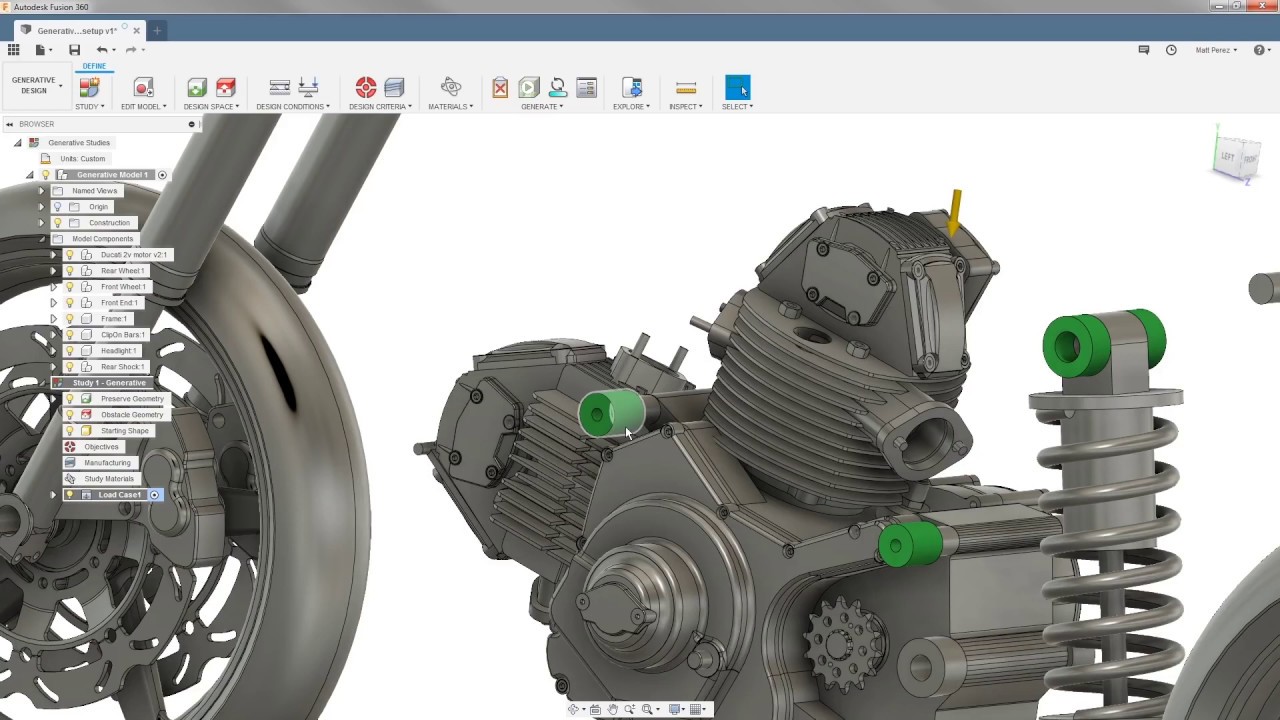Click the ViewCube orientation widget
This screenshot has width=1280, height=720.
pyautogui.click(x=1238, y=157)
